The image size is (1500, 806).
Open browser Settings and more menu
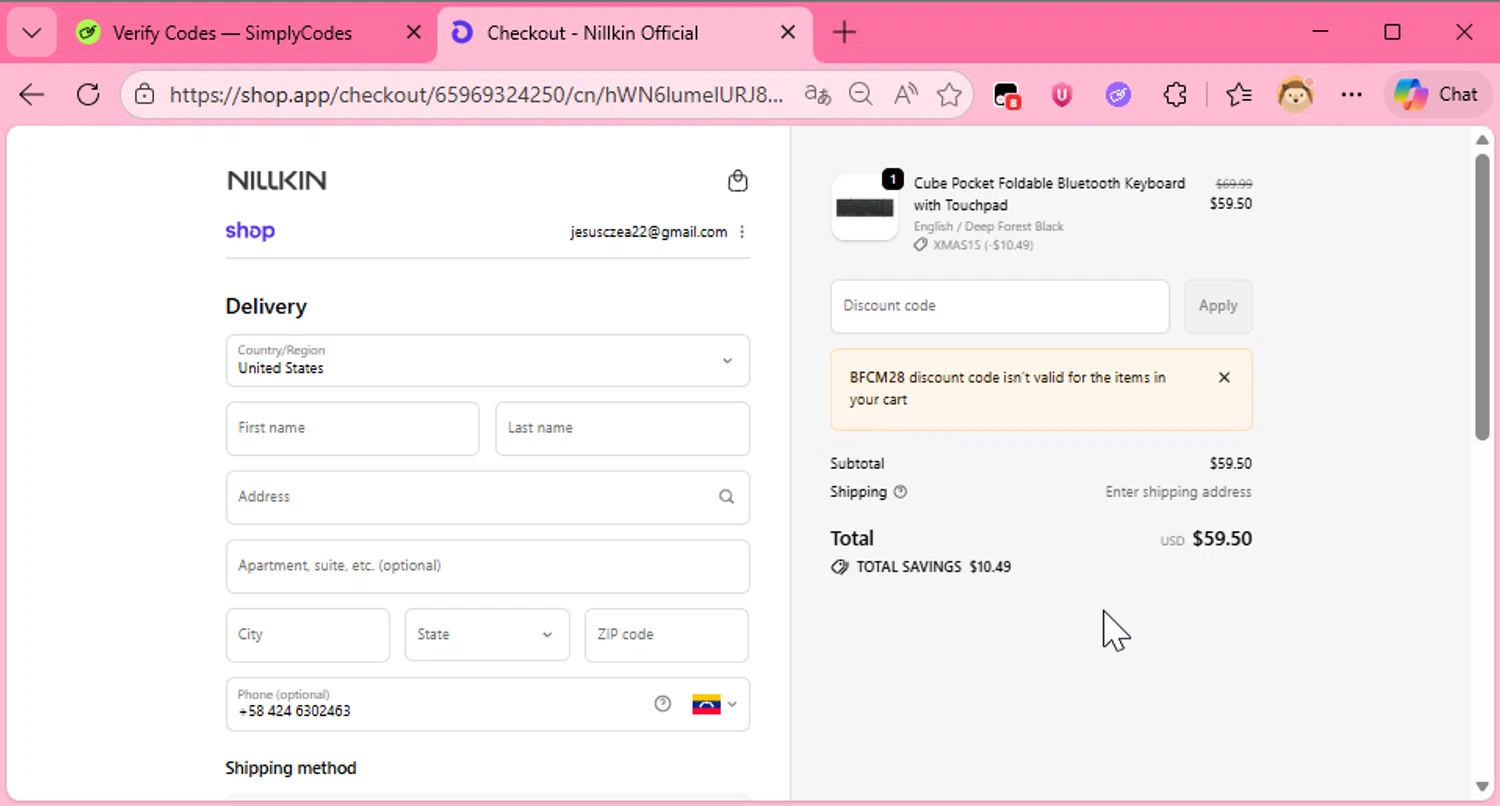1352,95
